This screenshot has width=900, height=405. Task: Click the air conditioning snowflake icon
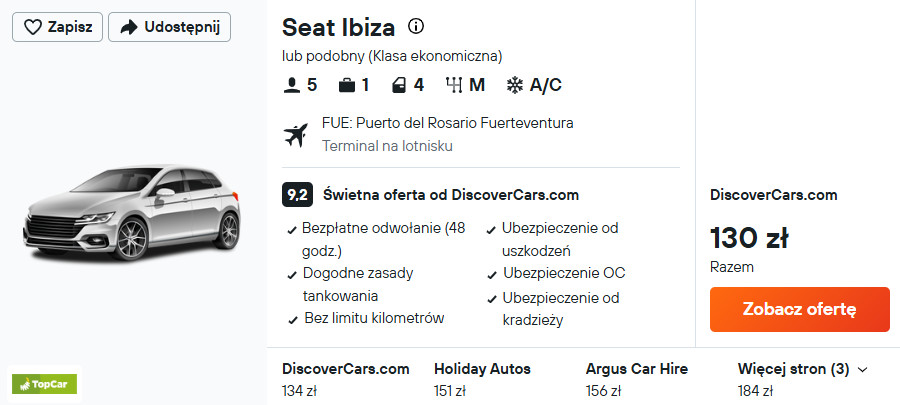coord(515,85)
